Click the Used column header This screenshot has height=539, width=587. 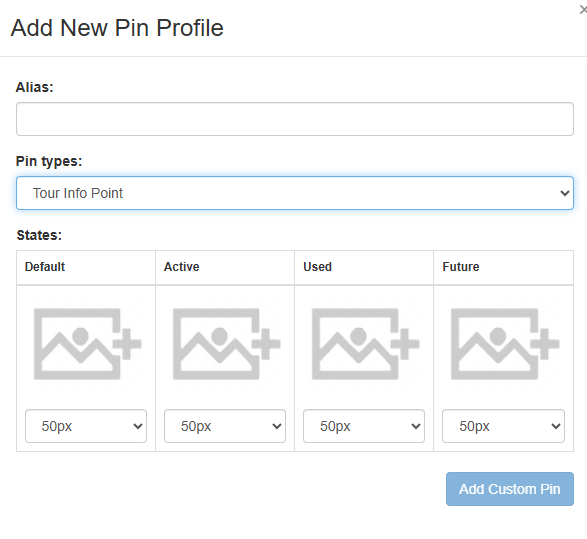coord(317,267)
